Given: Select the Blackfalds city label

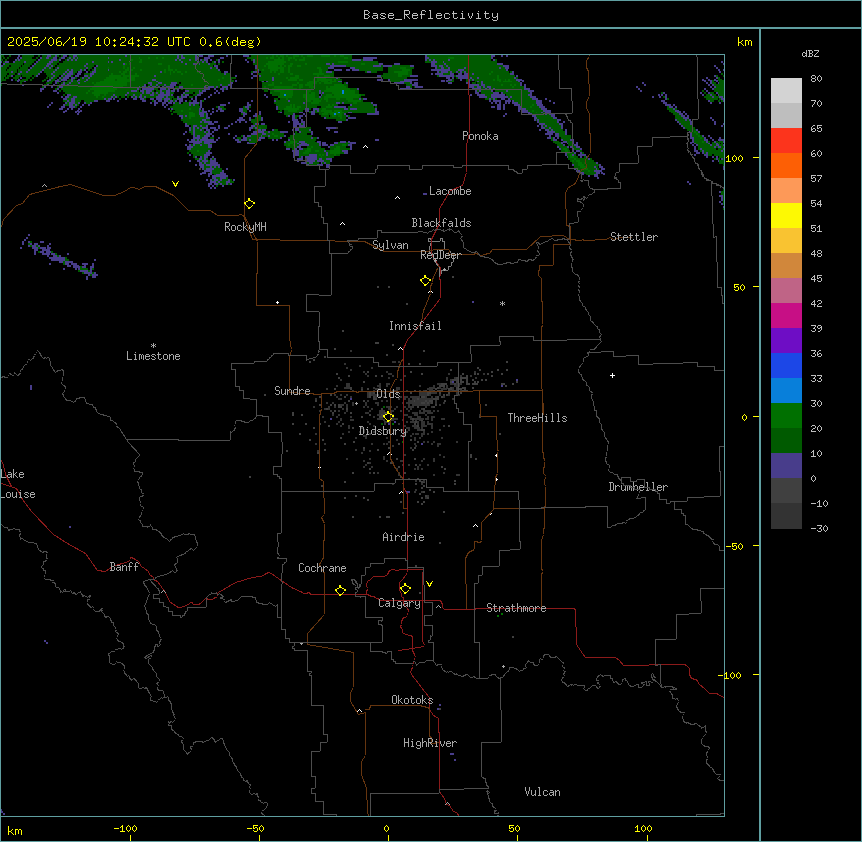Looking at the screenshot, I should pos(441,223).
